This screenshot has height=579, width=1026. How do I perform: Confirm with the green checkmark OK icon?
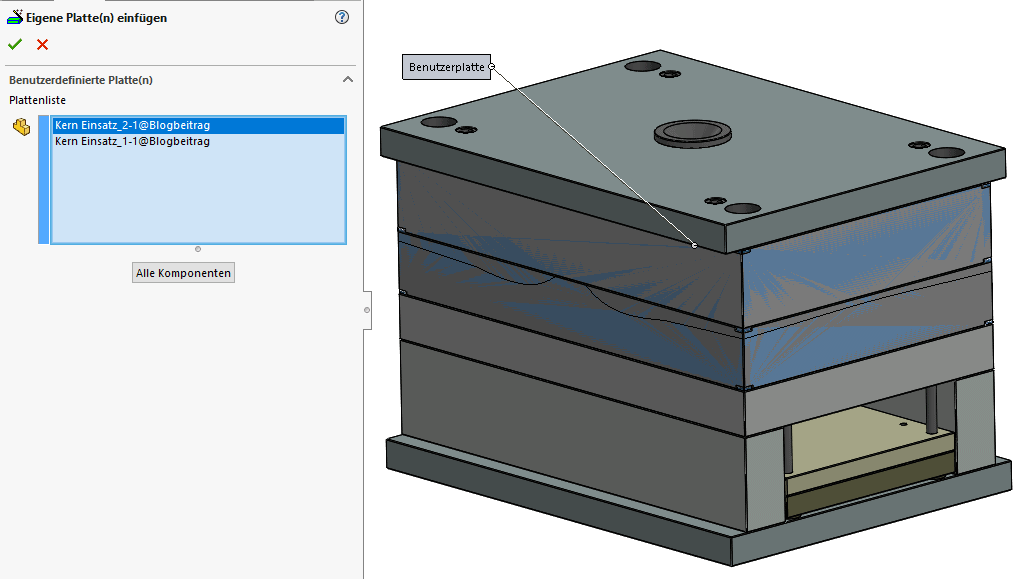click(15, 44)
